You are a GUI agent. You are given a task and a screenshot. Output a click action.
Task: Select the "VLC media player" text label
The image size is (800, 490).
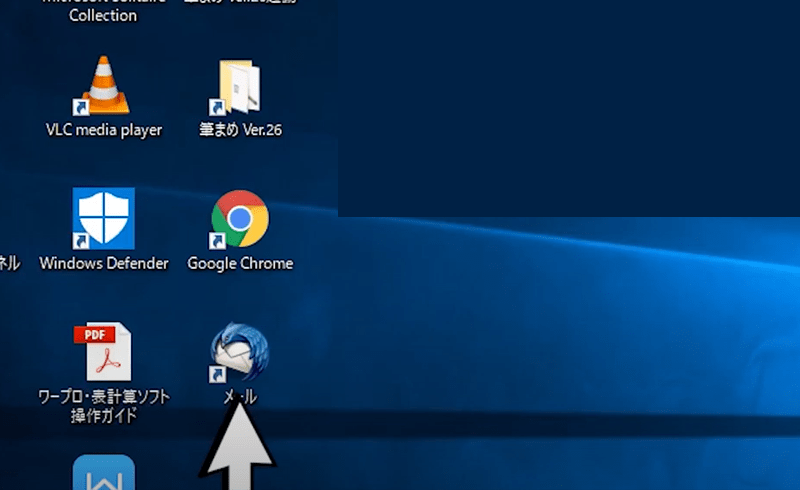tap(103, 130)
